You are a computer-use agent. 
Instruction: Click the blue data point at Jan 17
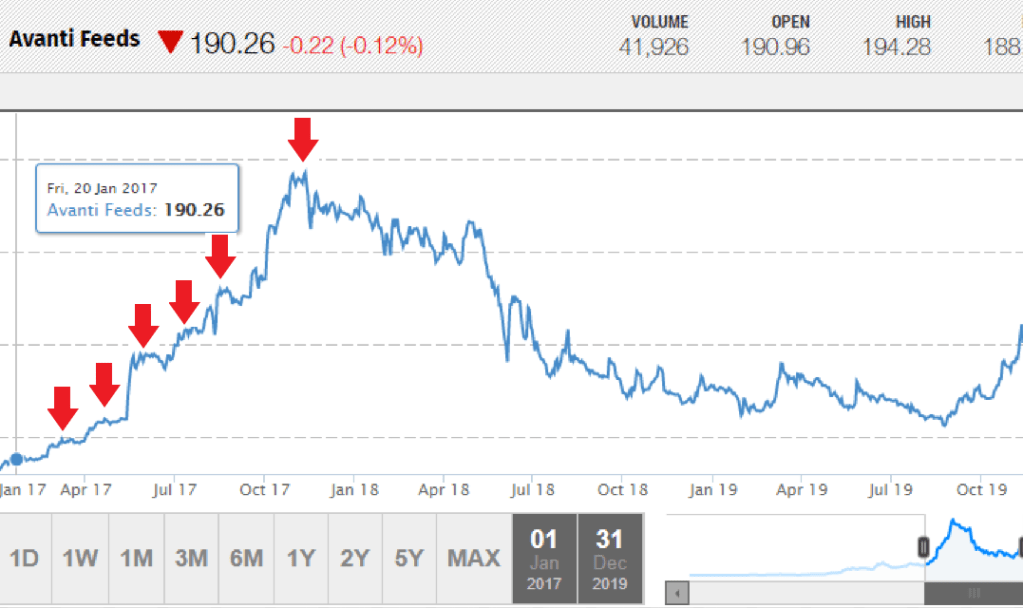coord(16,459)
